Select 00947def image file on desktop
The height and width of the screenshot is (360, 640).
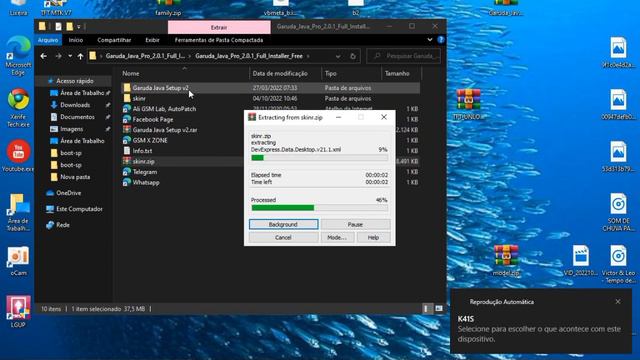[x=618, y=104]
